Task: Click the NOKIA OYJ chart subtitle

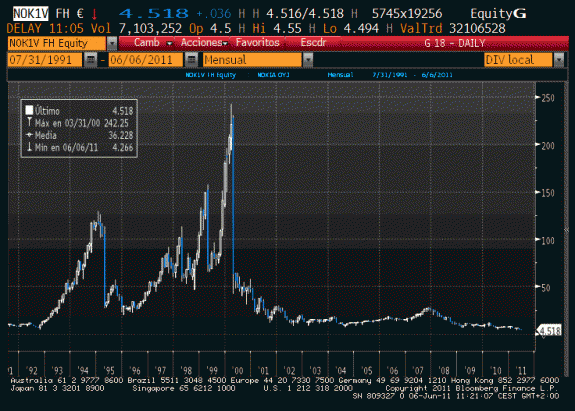Action: 273,75
